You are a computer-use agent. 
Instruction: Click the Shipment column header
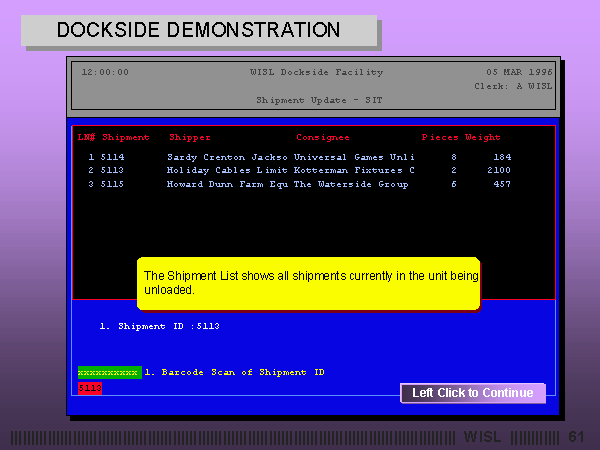point(126,137)
